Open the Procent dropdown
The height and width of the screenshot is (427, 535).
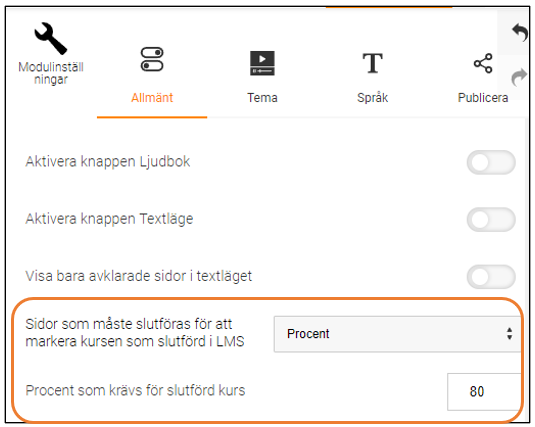[x=397, y=334]
